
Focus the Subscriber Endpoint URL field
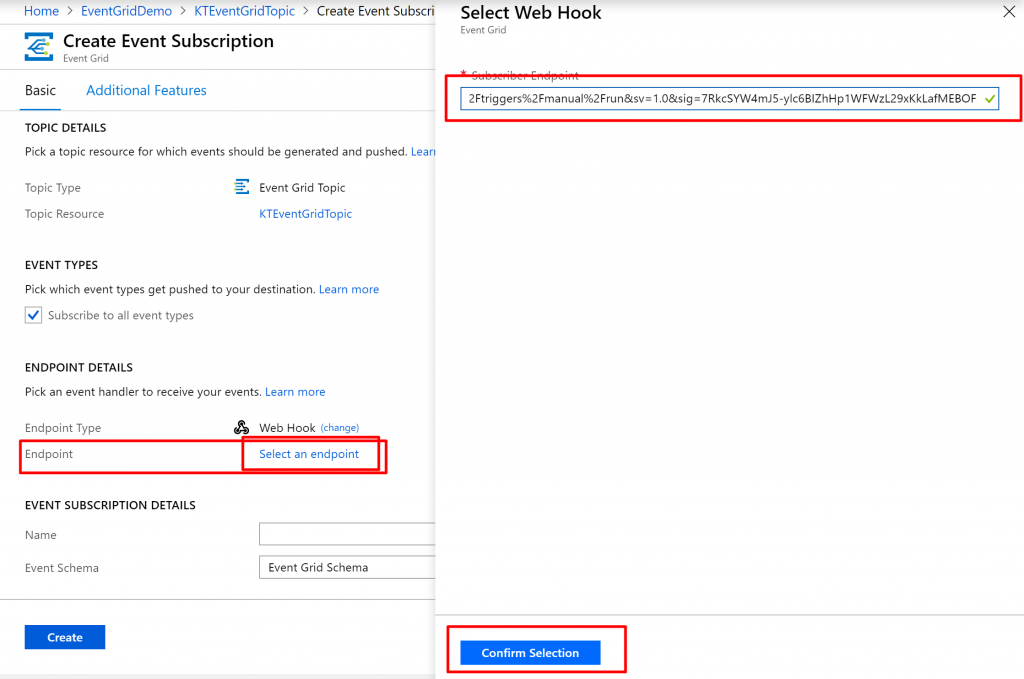click(729, 99)
